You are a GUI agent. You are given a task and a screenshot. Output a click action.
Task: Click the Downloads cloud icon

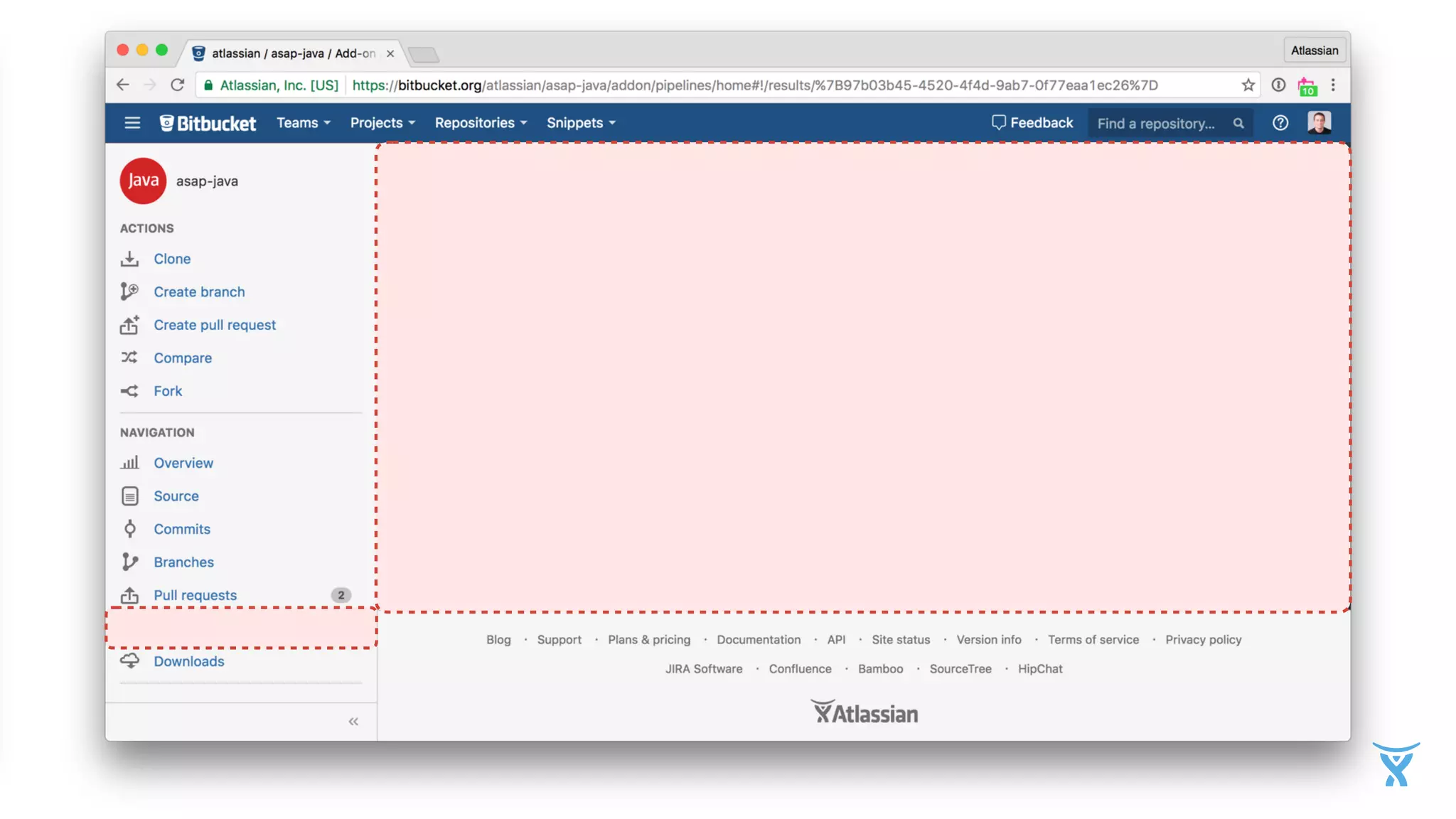pos(129,661)
